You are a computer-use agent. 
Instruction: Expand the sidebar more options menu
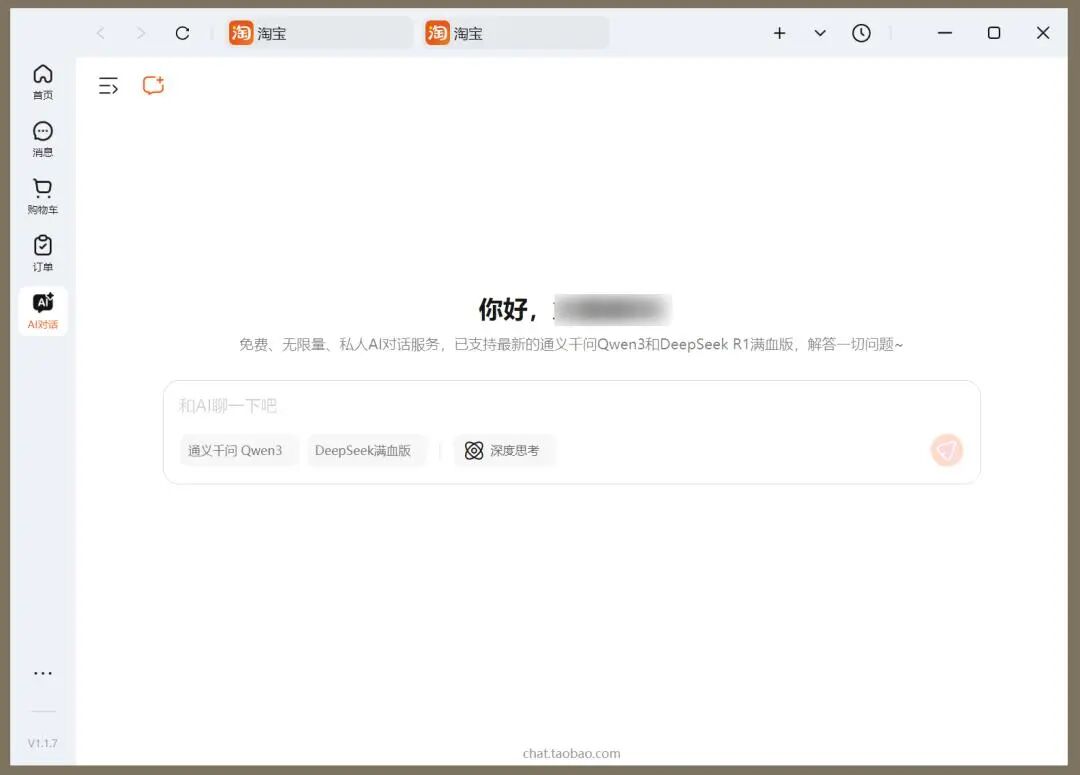(x=42, y=672)
